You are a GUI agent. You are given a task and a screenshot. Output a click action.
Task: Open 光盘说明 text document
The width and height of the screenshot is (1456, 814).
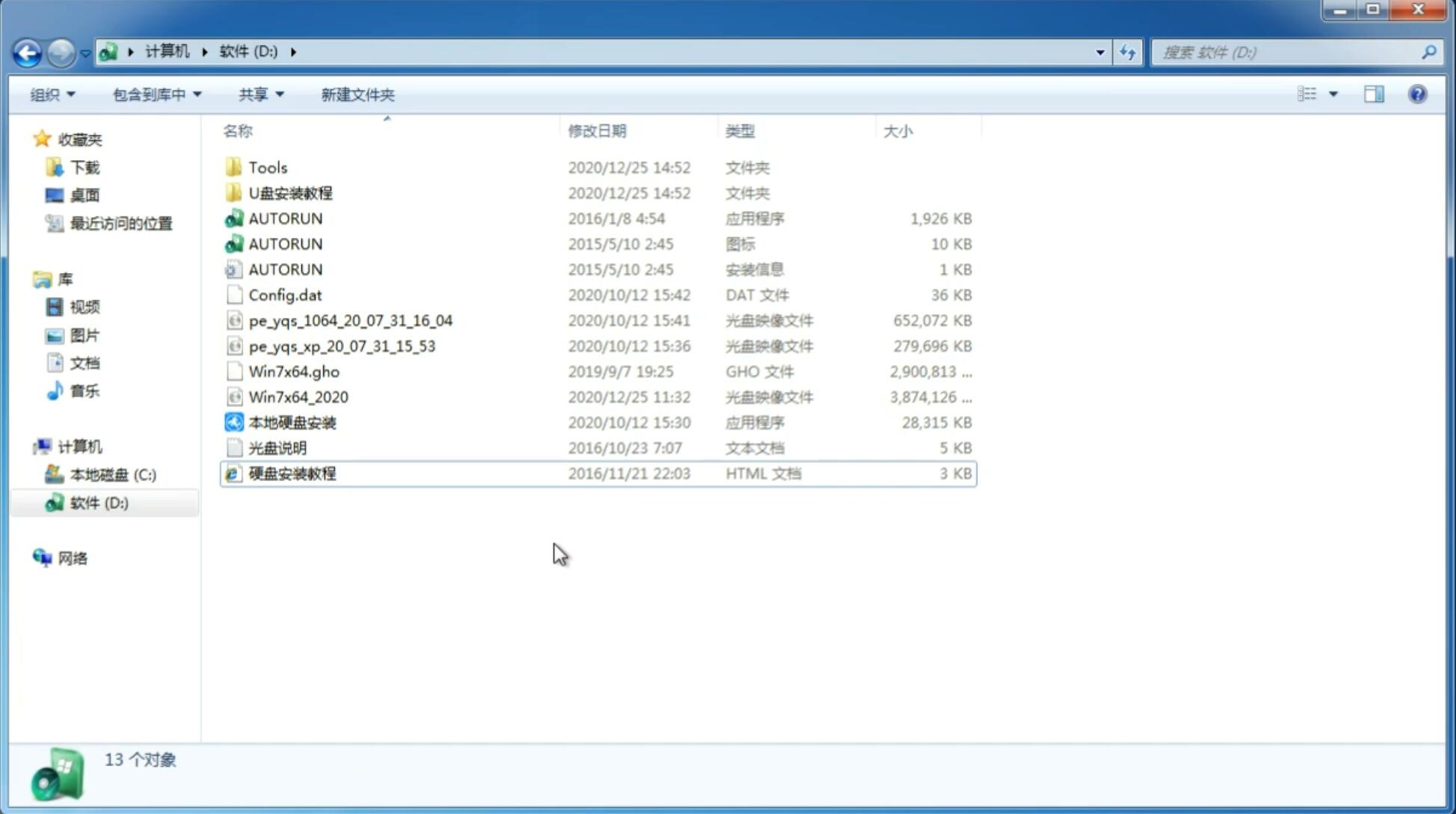(277, 447)
